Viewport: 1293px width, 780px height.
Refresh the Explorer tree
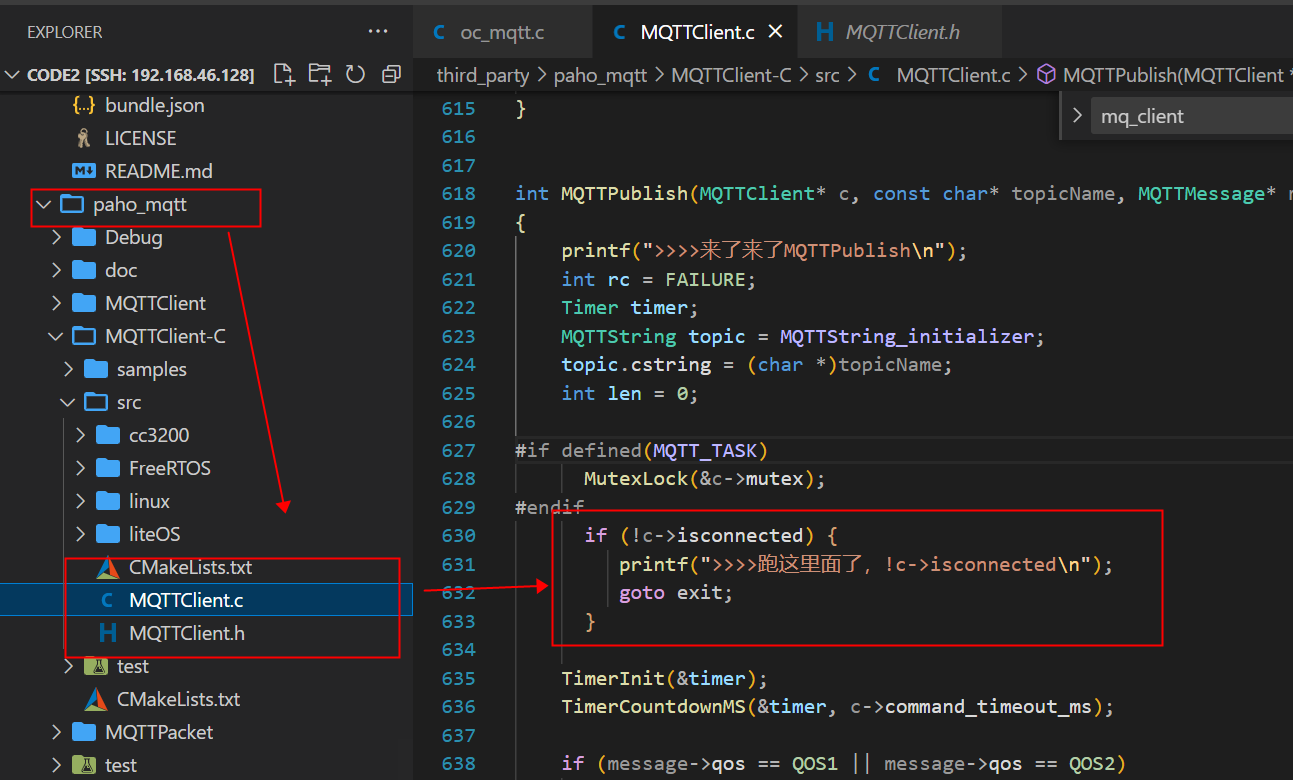click(355, 74)
